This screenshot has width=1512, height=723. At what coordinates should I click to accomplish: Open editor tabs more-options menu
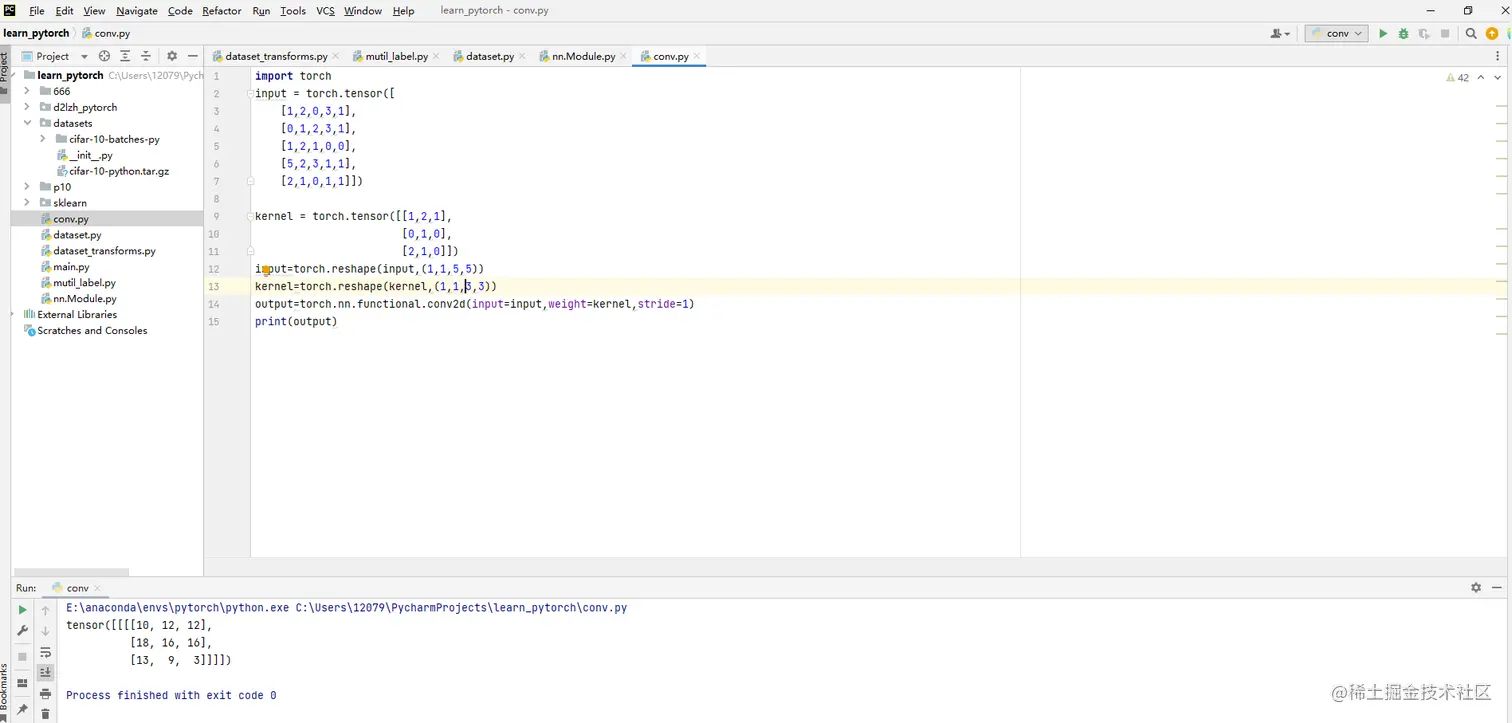coord(1499,56)
